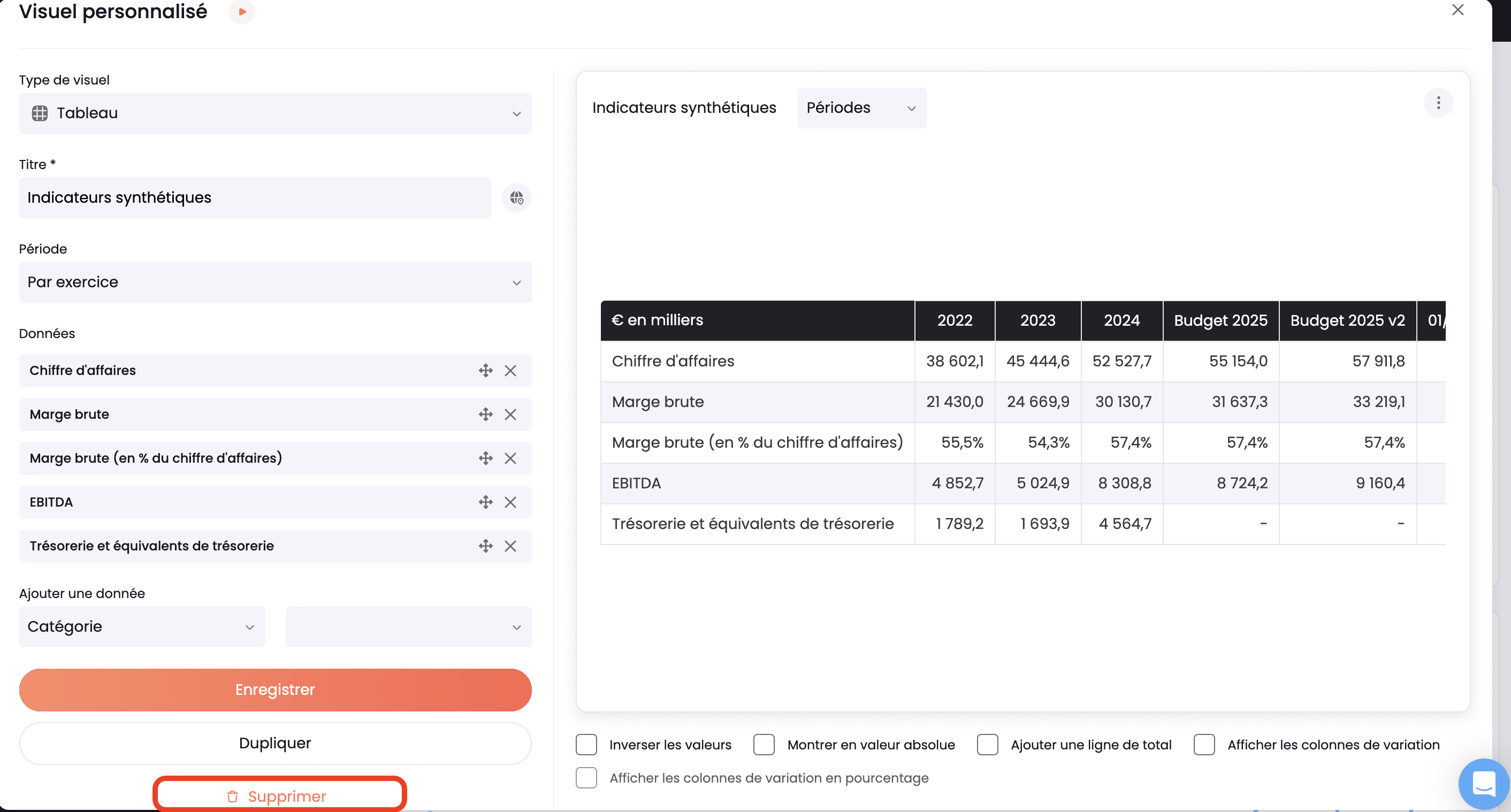Grab the move handle for Marge brute
The width and height of the screenshot is (1511, 812).
click(x=485, y=415)
